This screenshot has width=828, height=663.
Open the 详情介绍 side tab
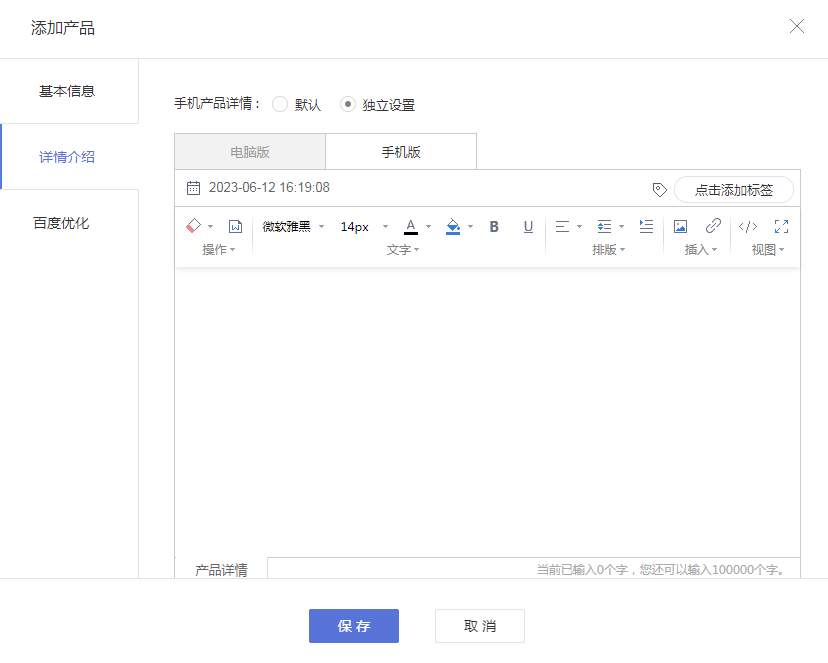(69, 157)
